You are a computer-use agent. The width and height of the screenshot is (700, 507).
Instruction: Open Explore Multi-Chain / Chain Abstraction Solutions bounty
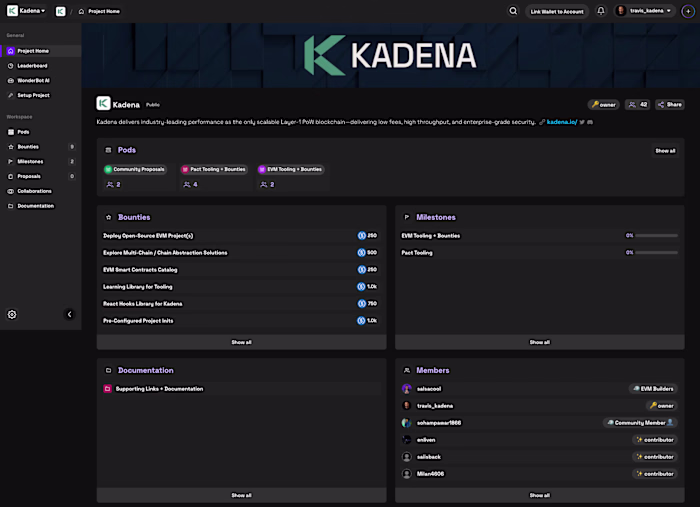coord(241,253)
